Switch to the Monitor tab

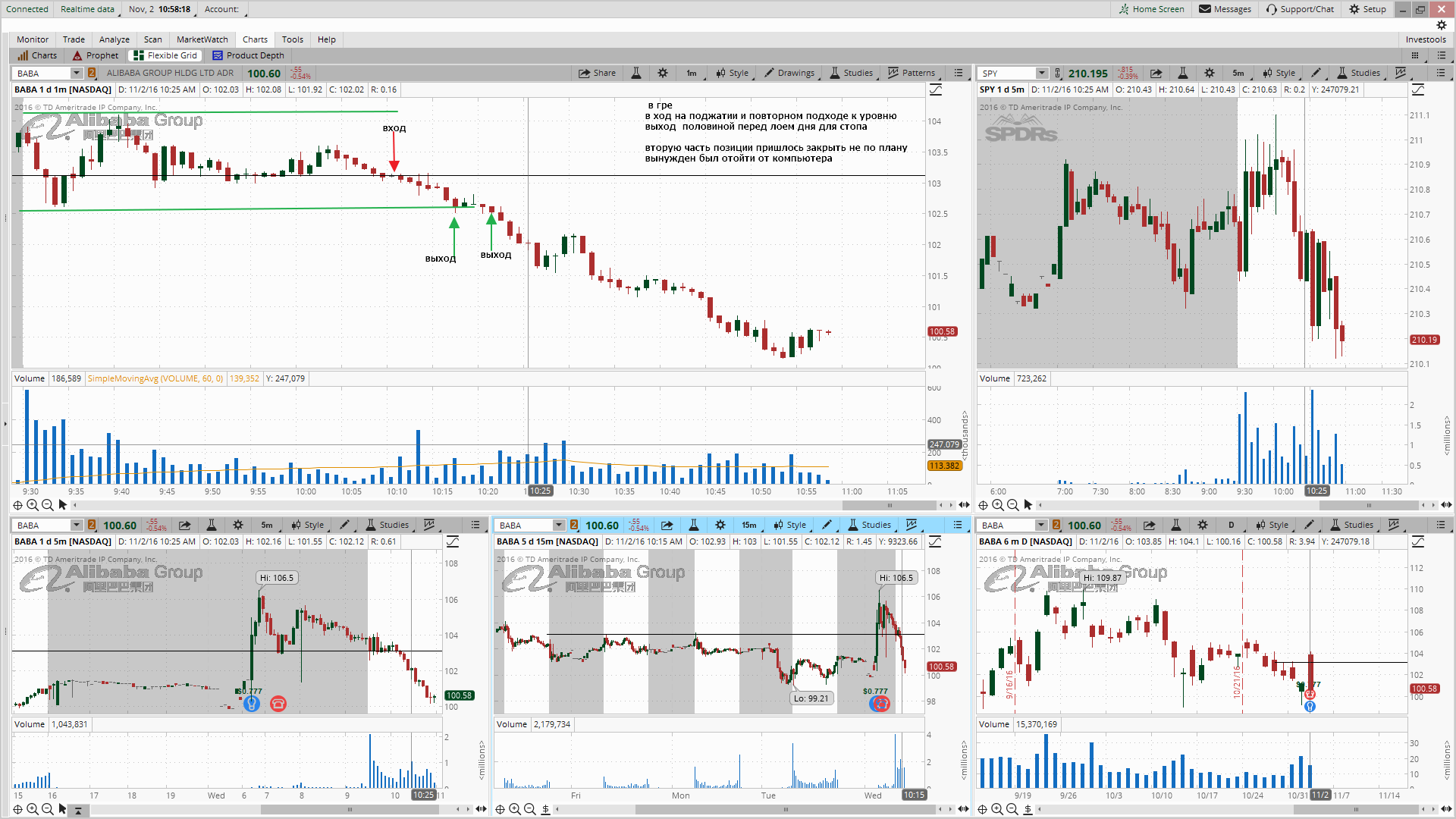[x=33, y=39]
